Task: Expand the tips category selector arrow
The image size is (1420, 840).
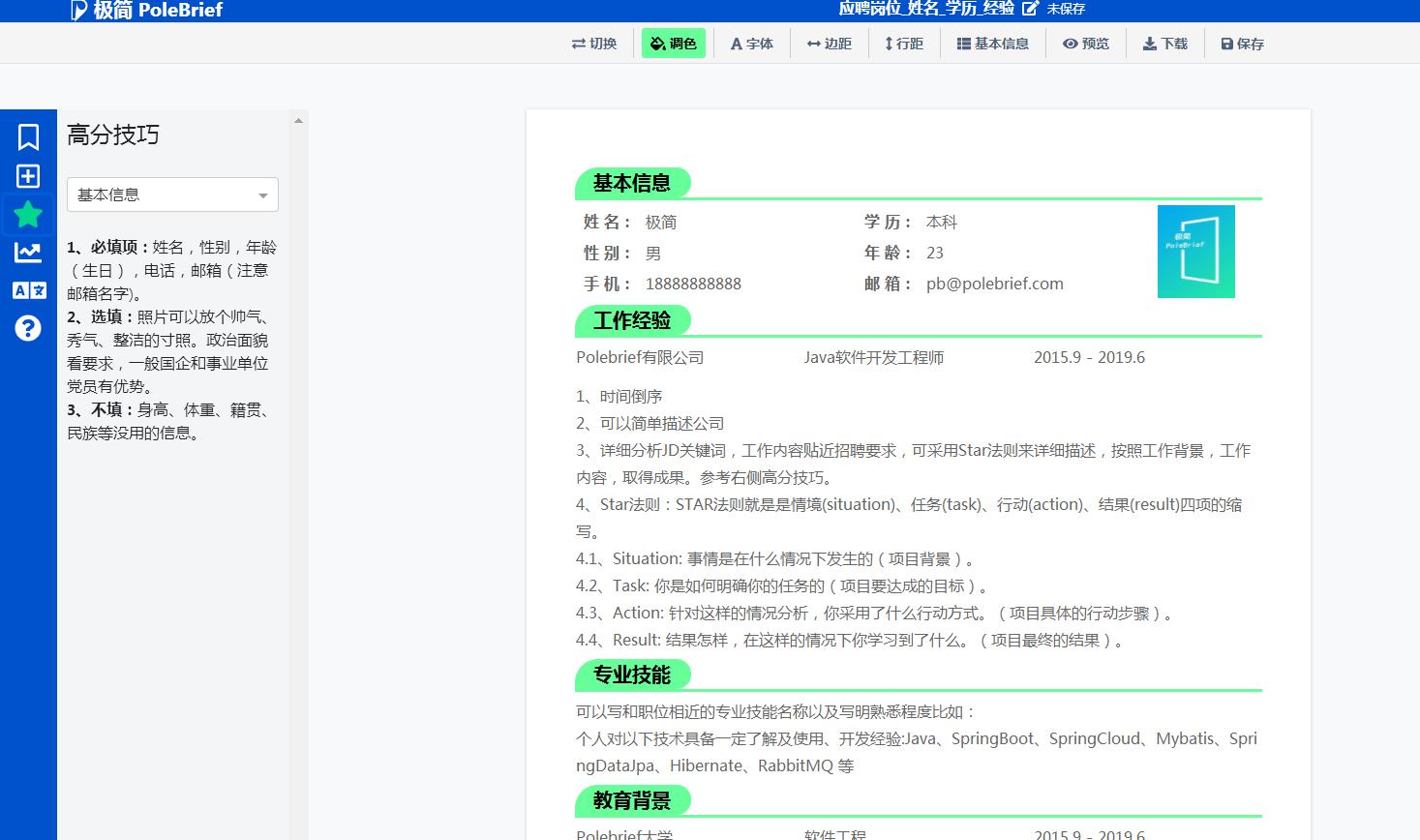Action: (262, 194)
